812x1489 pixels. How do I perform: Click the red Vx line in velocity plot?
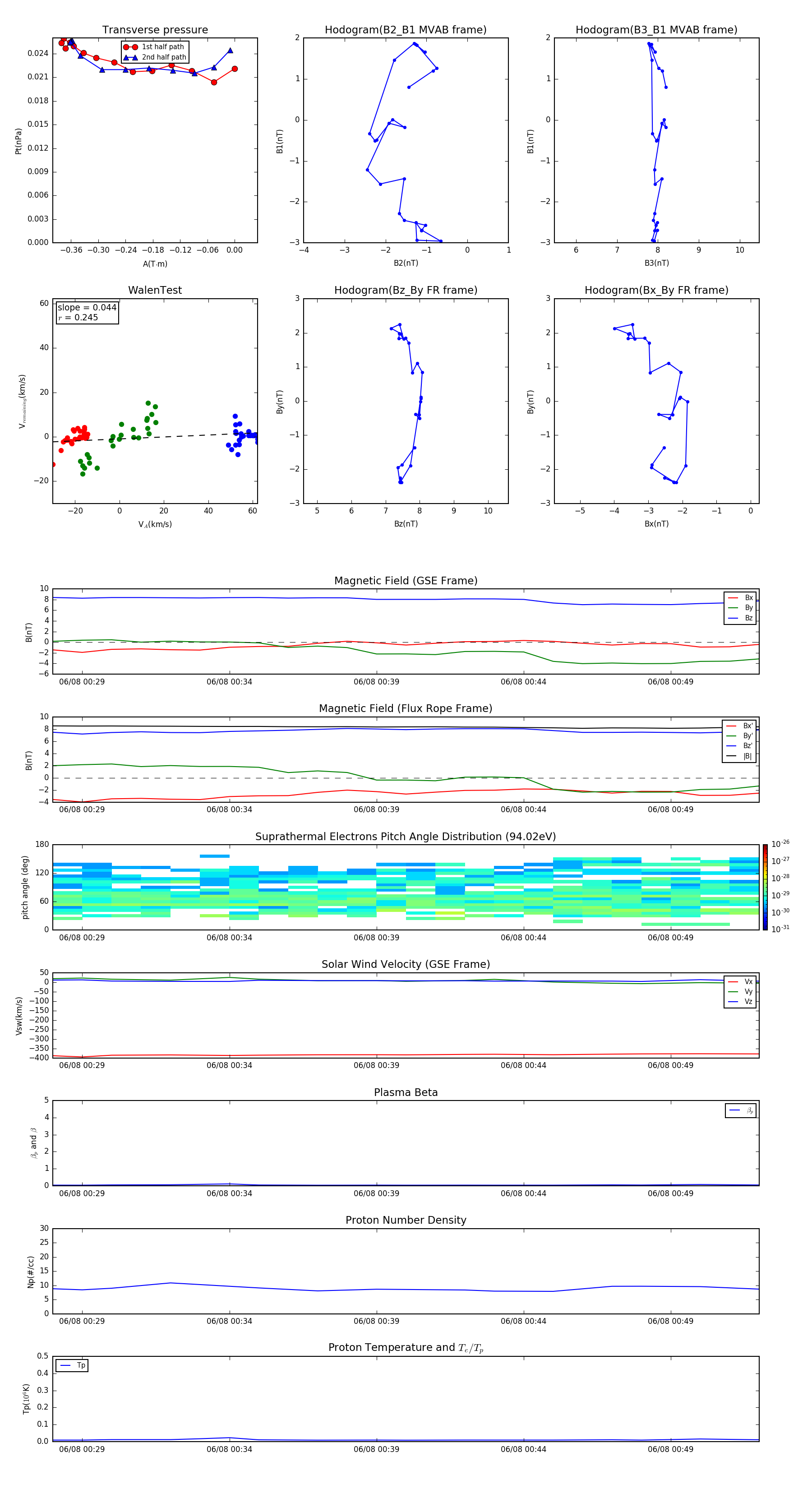(x=406, y=1055)
